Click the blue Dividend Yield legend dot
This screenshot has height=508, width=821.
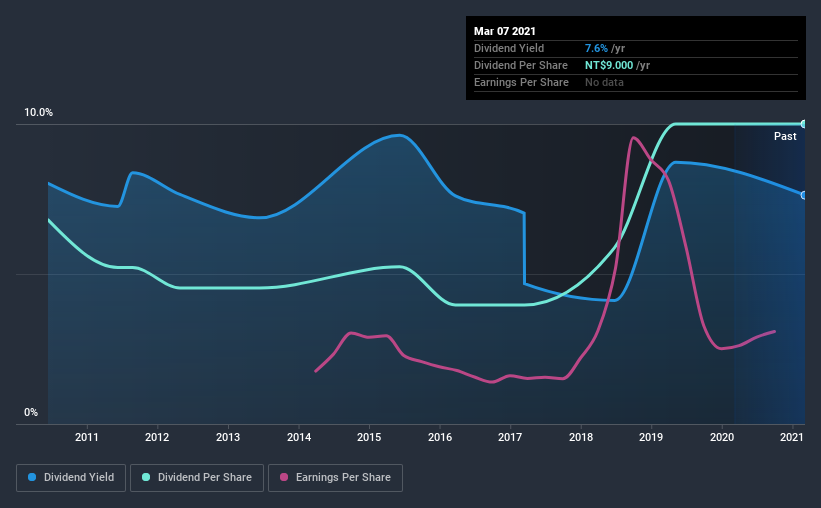point(32,477)
